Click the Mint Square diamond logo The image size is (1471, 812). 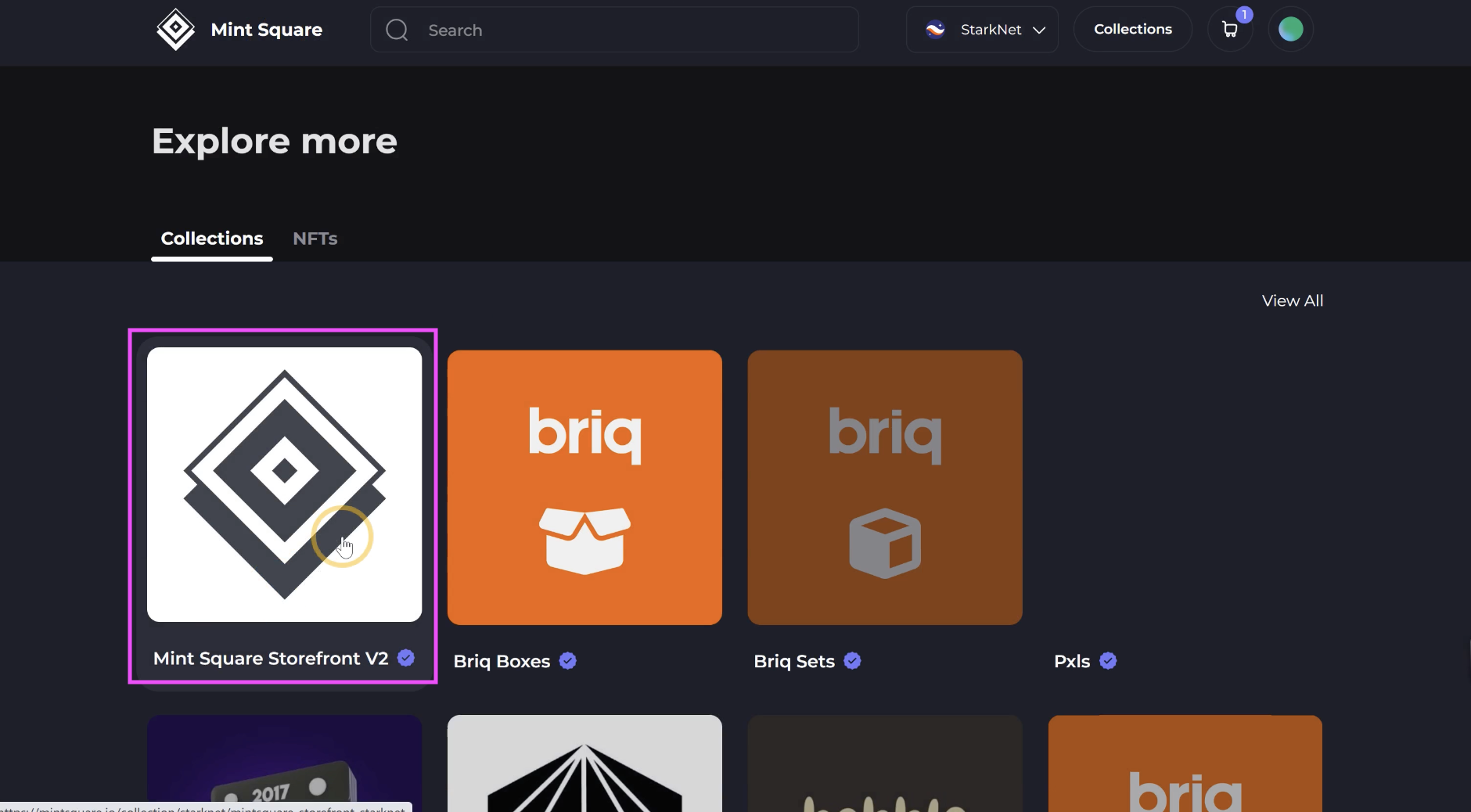[176, 30]
